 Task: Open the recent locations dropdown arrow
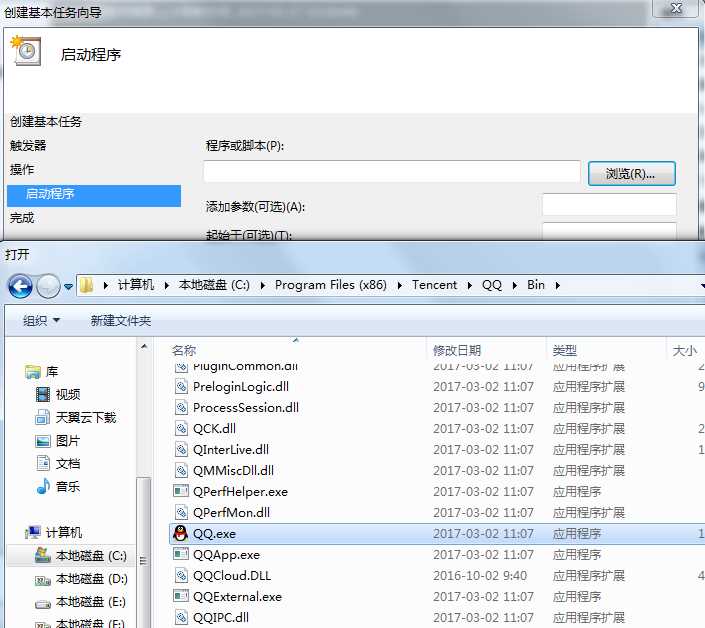[x=68, y=286]
